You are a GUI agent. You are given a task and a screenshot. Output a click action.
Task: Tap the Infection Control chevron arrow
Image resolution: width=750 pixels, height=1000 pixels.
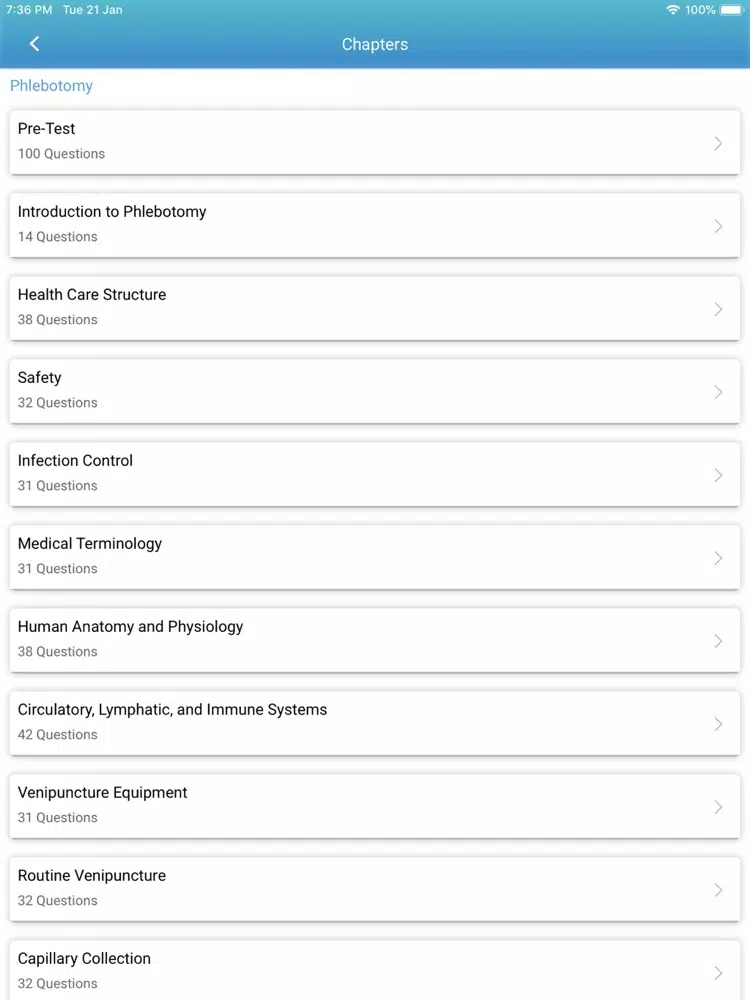coord(718,474)
